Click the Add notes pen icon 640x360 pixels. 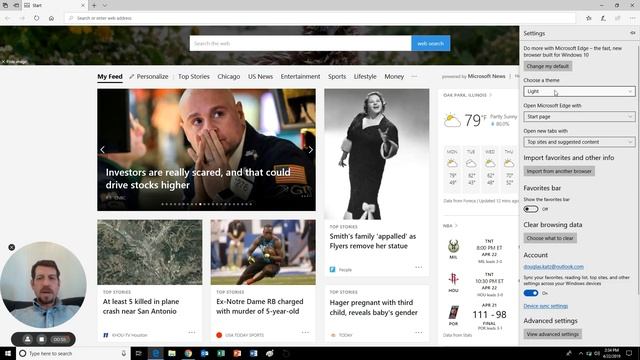point(603,18)
